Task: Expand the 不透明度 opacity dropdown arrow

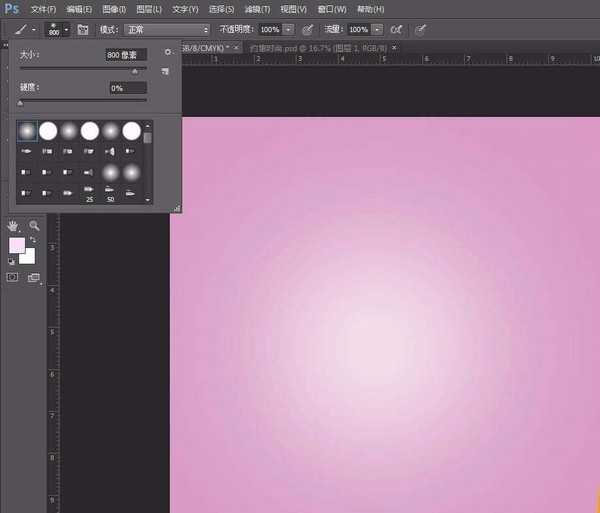Action: (289, 30)
